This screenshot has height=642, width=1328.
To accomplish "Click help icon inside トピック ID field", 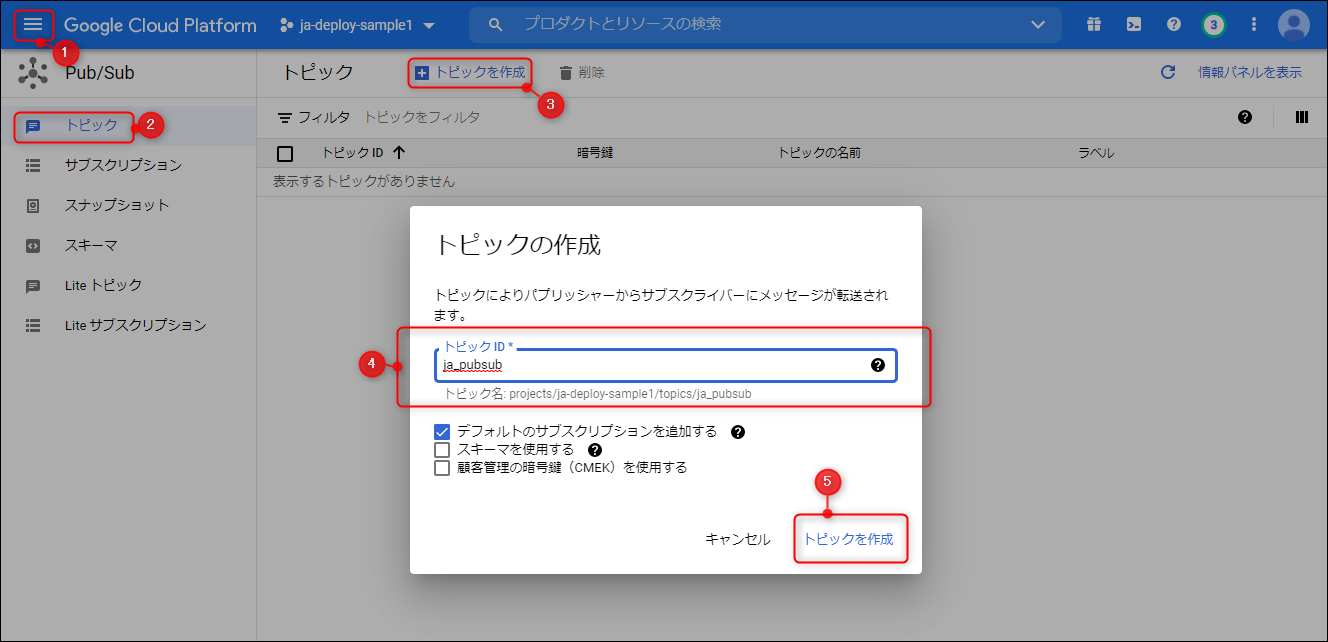I will 878,365.
